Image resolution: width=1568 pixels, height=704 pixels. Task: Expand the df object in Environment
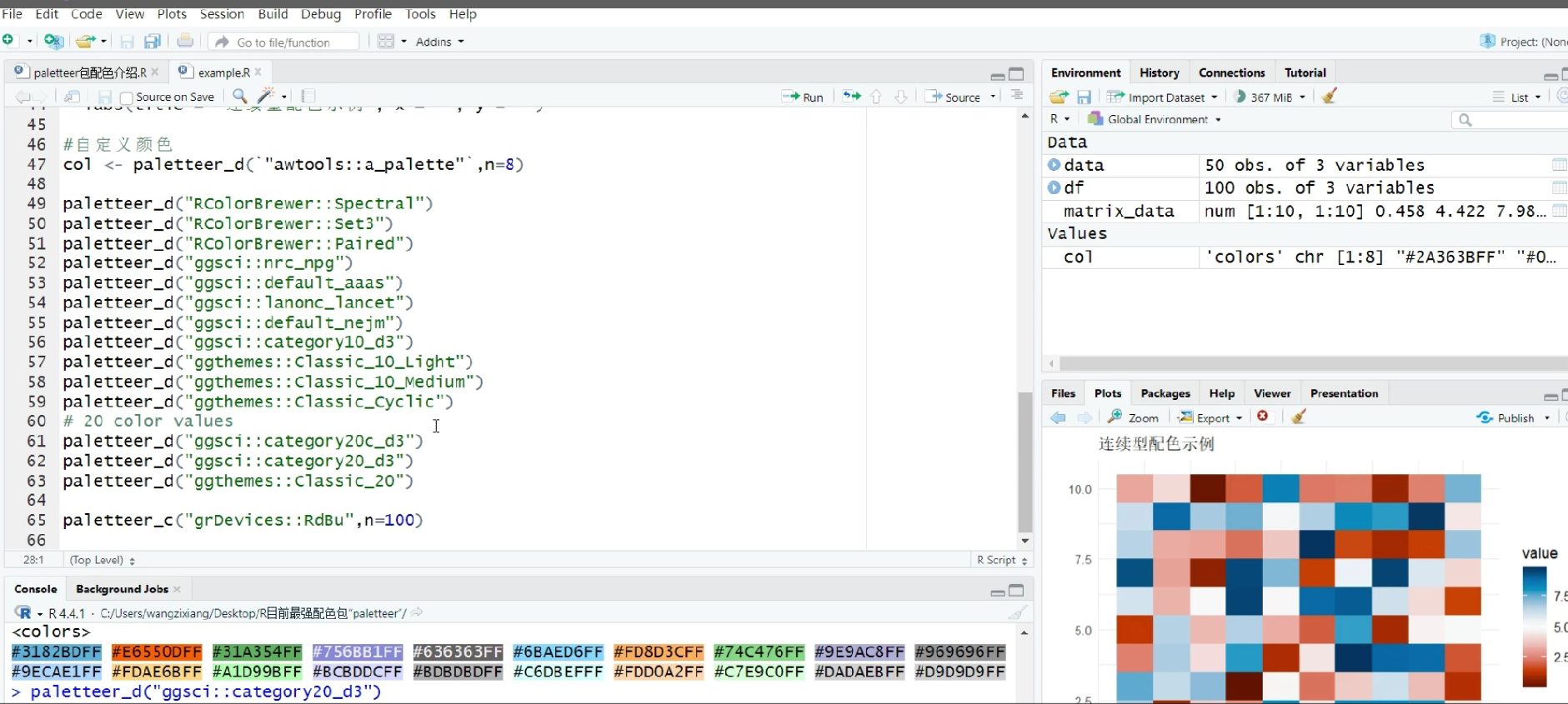pyautogui.click(x=1055, y=187)
